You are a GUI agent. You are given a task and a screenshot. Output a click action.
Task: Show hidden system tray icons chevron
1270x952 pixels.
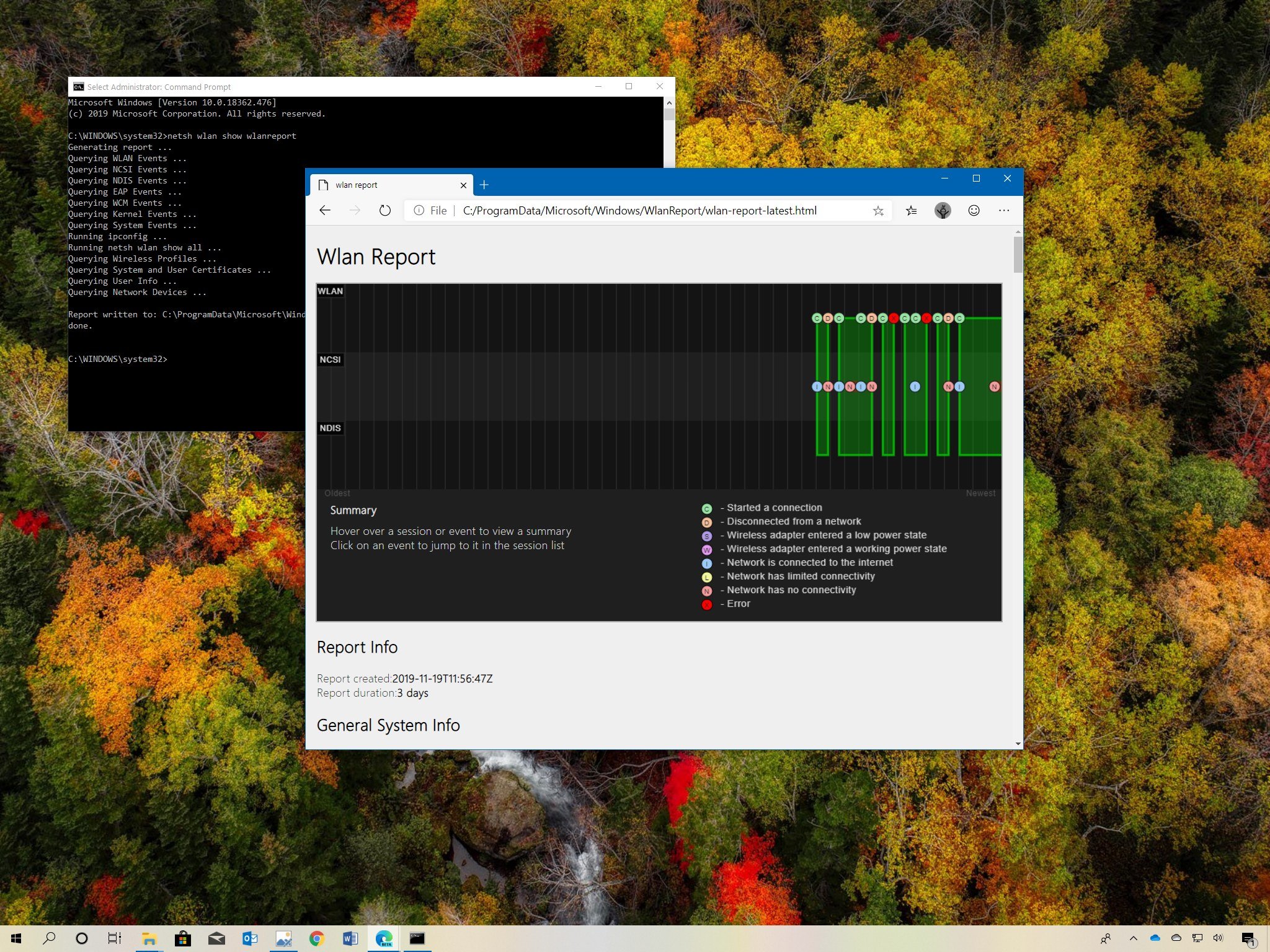tap(1134, 938)
